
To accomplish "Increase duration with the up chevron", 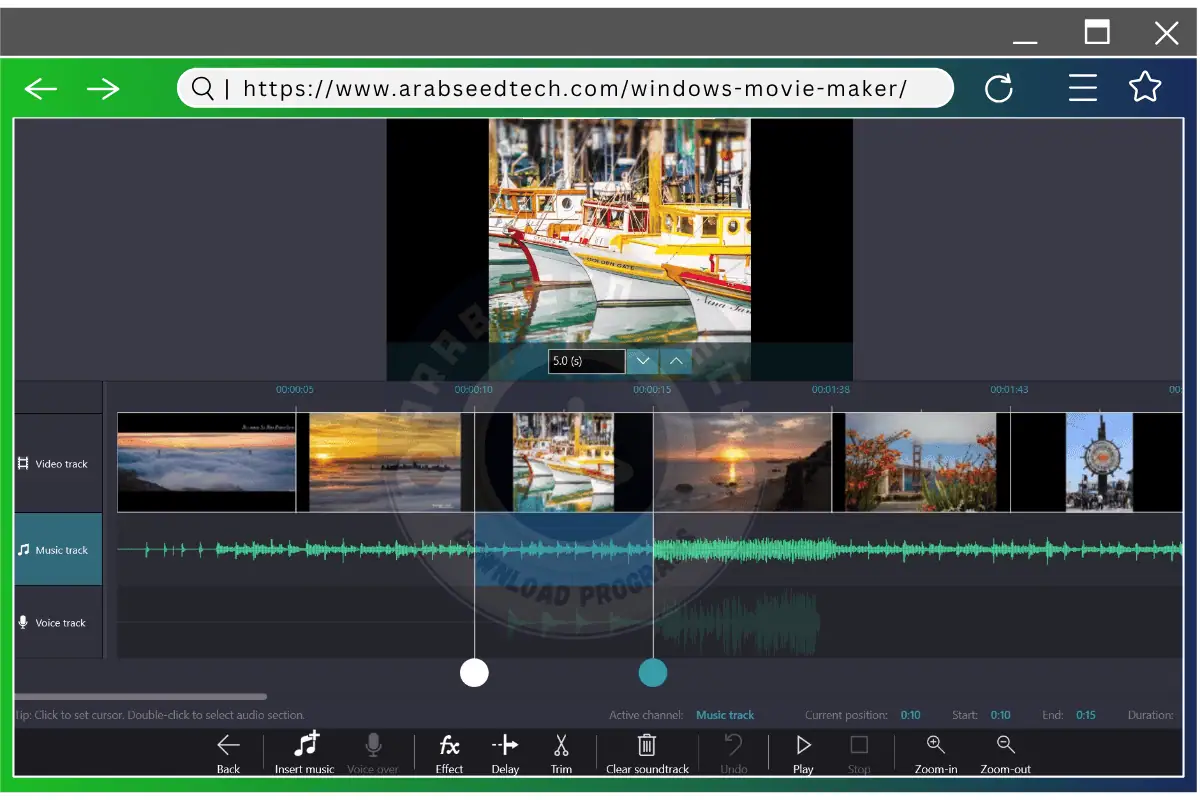I will pyautogui.click(x=676, y=361).
